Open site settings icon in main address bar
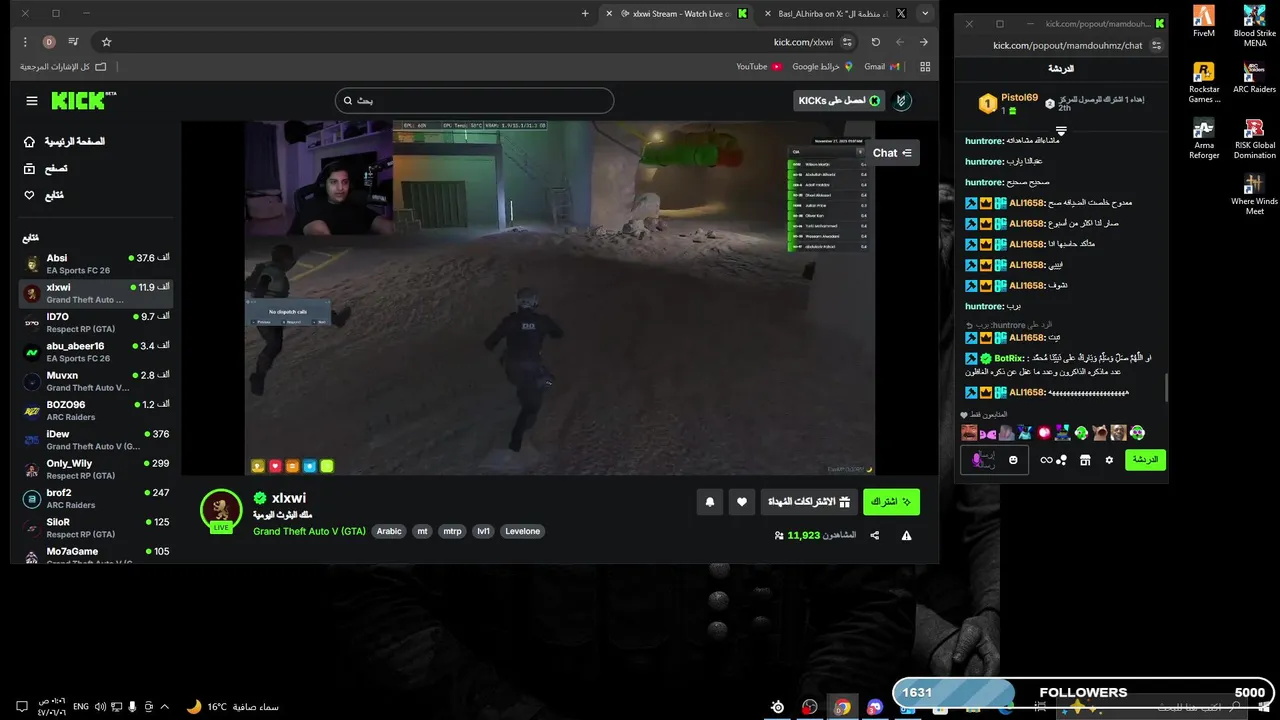This screenshot has width=1280, height=720. point(847,42)
